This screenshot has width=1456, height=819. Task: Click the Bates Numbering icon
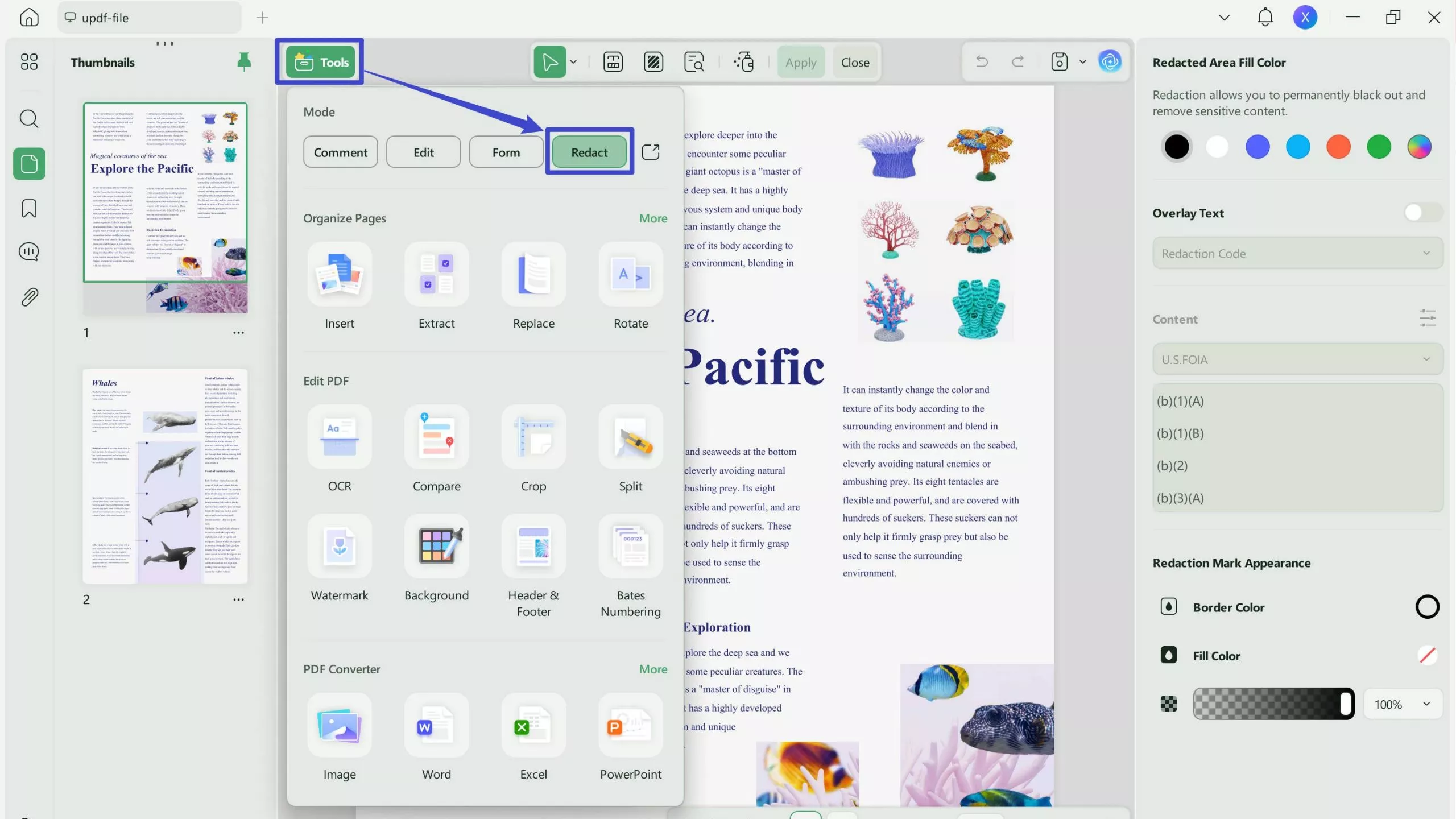click(630, 547)
